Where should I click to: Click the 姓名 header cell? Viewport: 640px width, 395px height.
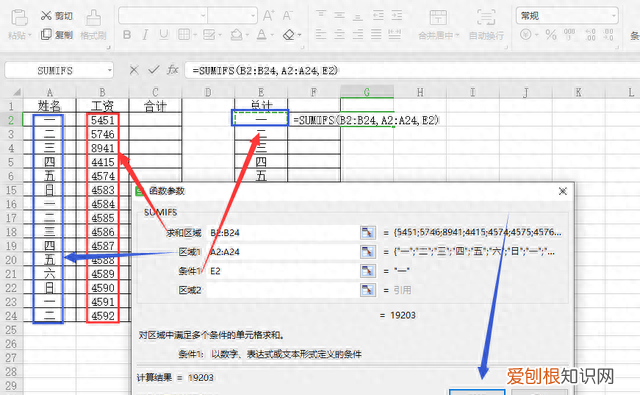tap(49, 107)
